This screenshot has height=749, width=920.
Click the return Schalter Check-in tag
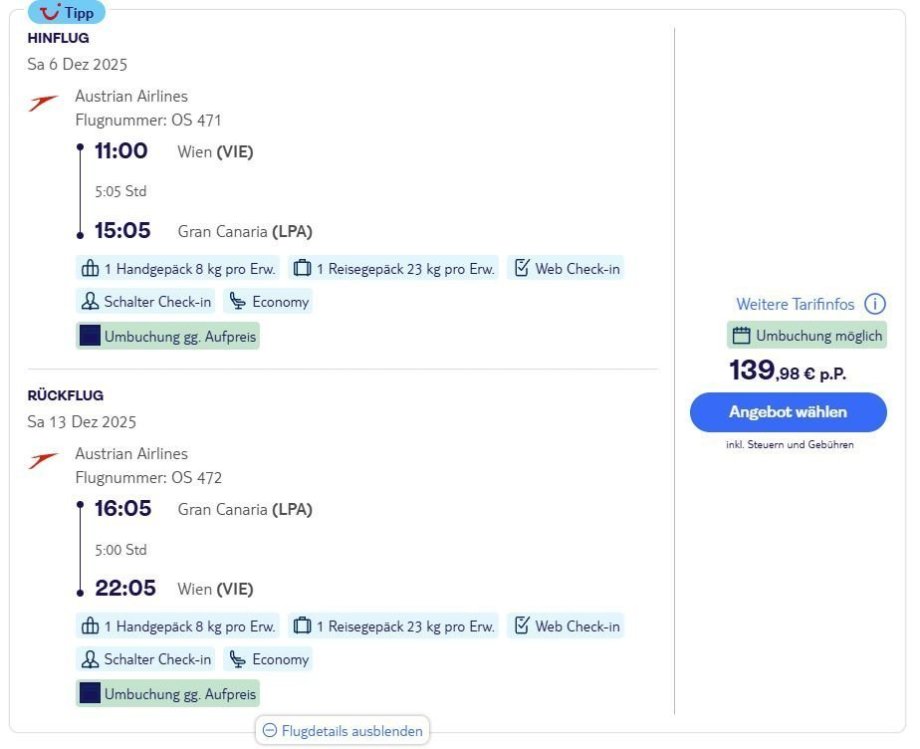[146, 659]
